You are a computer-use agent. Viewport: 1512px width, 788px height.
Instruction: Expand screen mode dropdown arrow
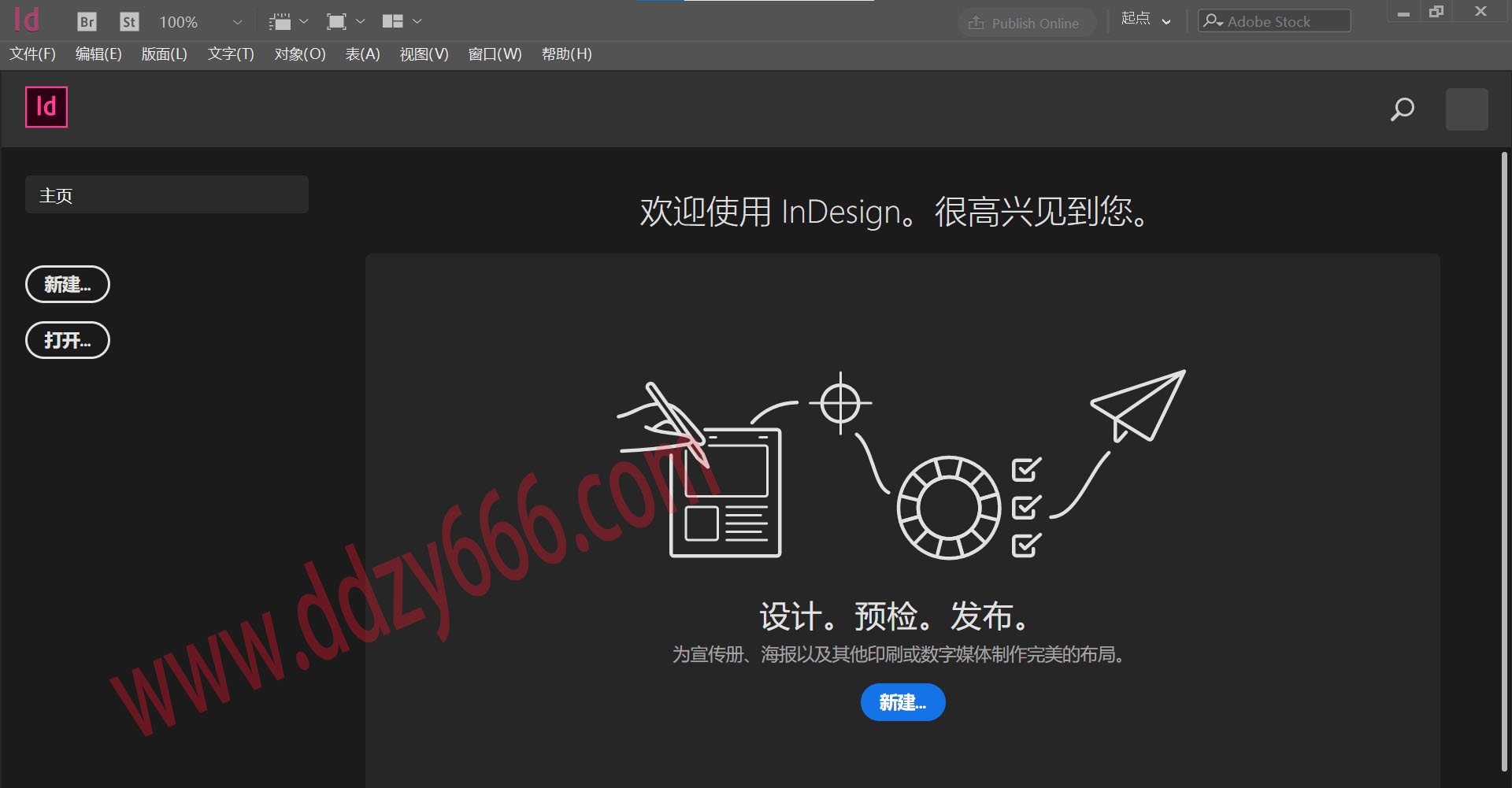tap(361, 21)
